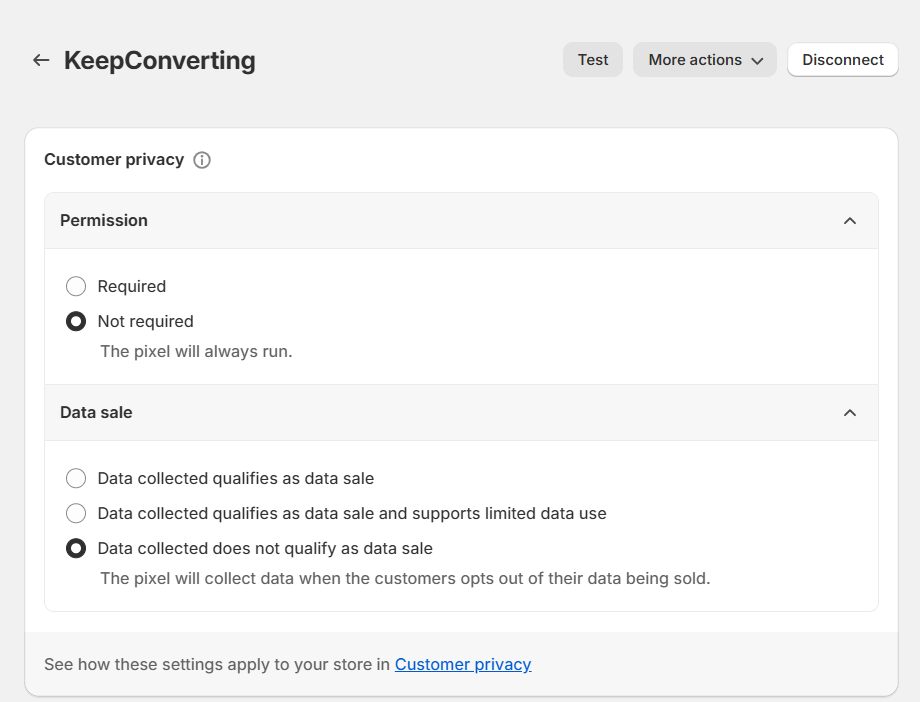The width and height of the screenshot is (920, 702).
Task: Click the Customer privacy card heading
Action: (x=114, y=160)
